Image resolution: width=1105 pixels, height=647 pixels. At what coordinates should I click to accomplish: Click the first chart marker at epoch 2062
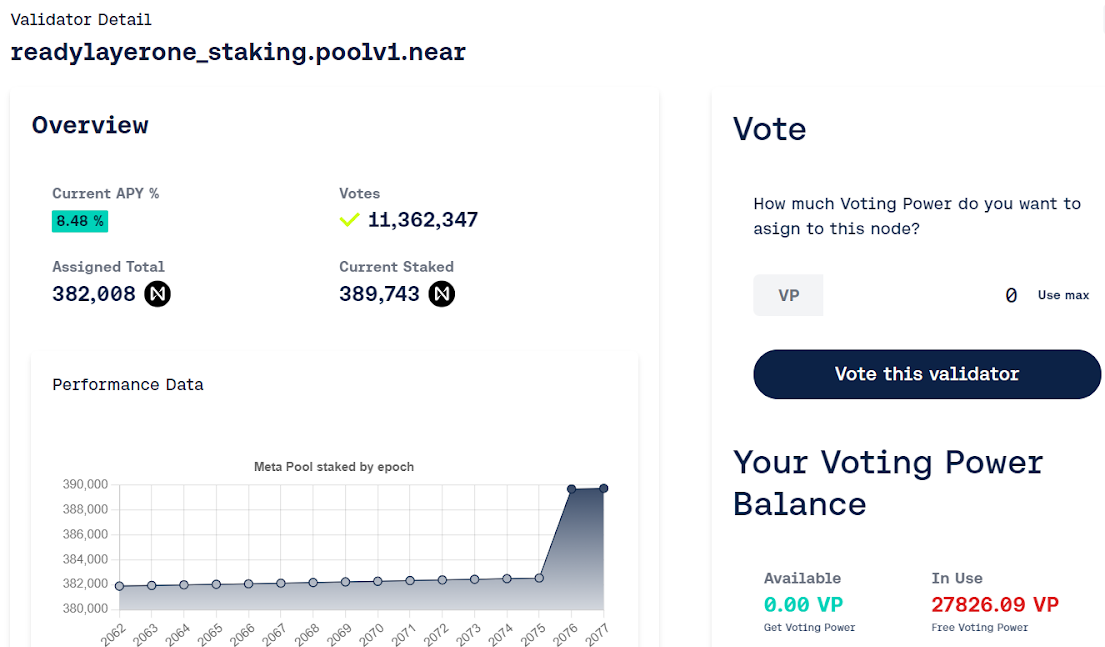(x=118, y=587)
